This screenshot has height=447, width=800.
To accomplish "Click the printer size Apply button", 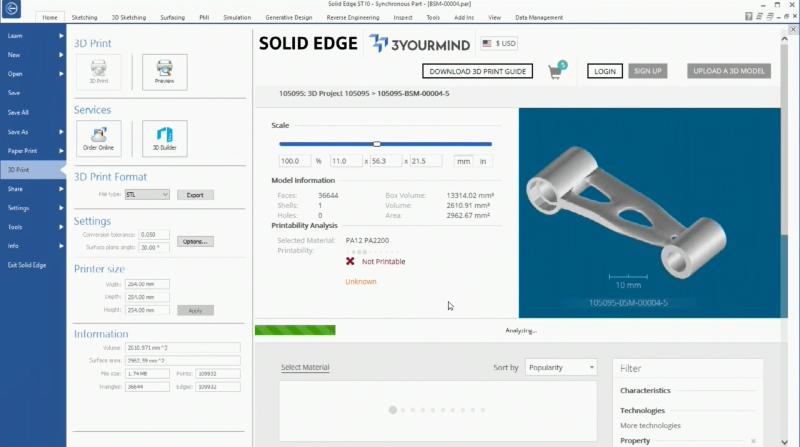I will [x=195, y=310].
